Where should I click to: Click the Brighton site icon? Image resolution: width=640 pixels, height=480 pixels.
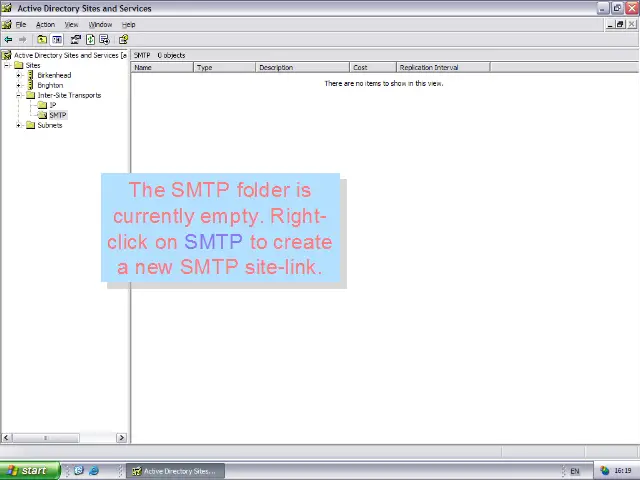[31, 85]
